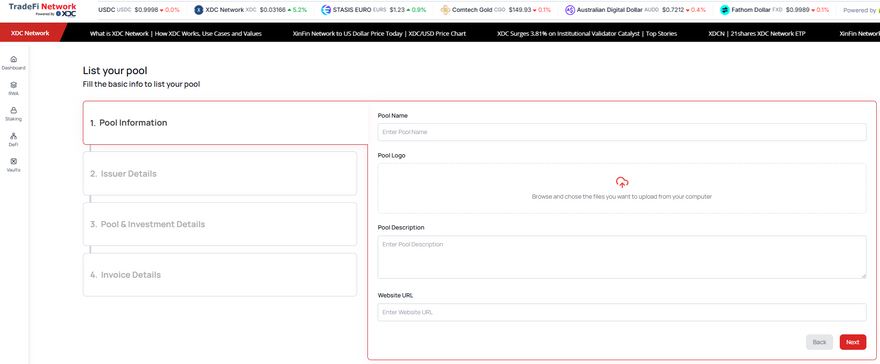Click the XDC Network coin icon in ticker
This screenshot has height=364, width=880.
(x=199, y=10)
